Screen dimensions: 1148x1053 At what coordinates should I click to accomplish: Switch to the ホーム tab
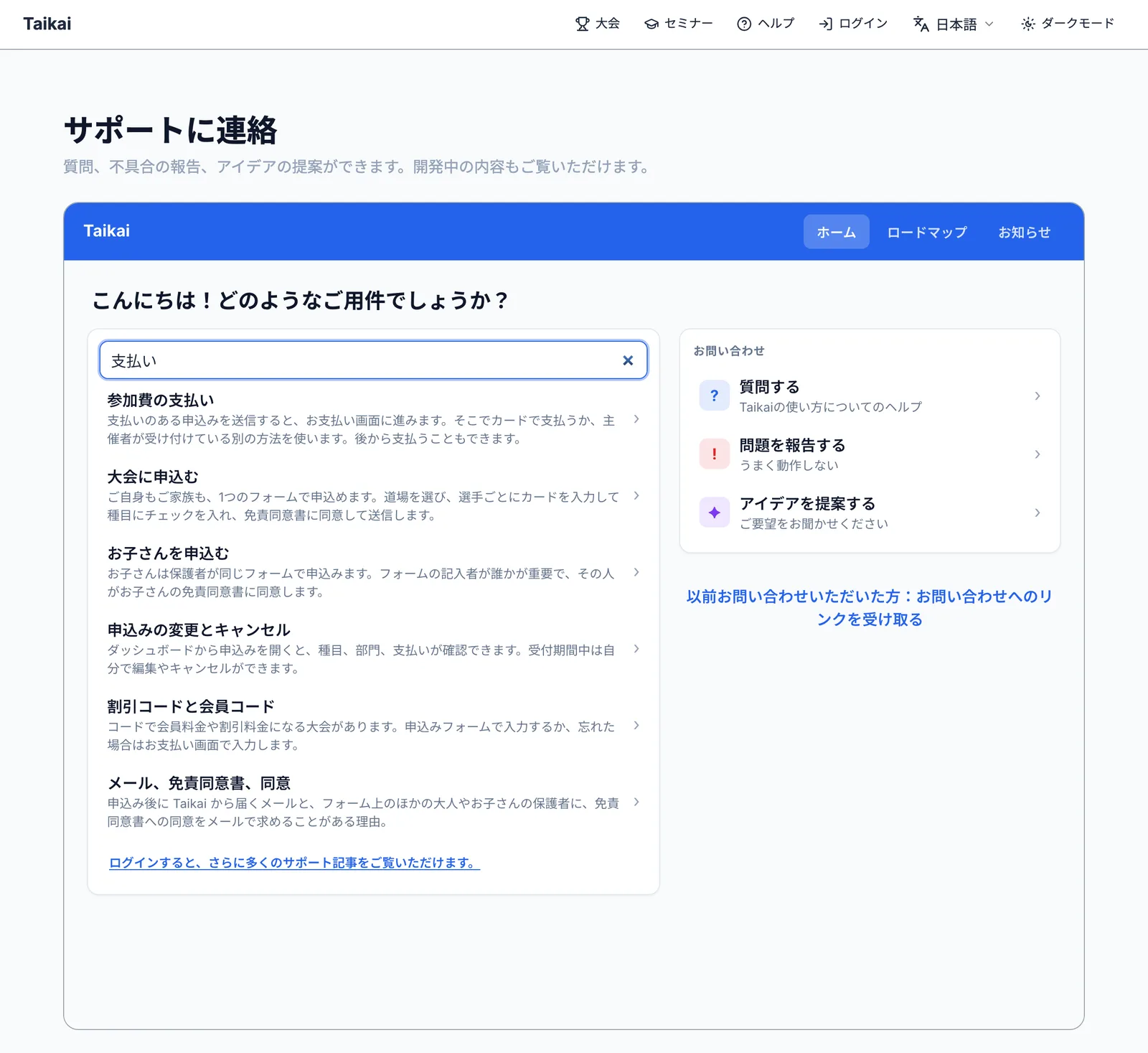[x=837, y=232]
